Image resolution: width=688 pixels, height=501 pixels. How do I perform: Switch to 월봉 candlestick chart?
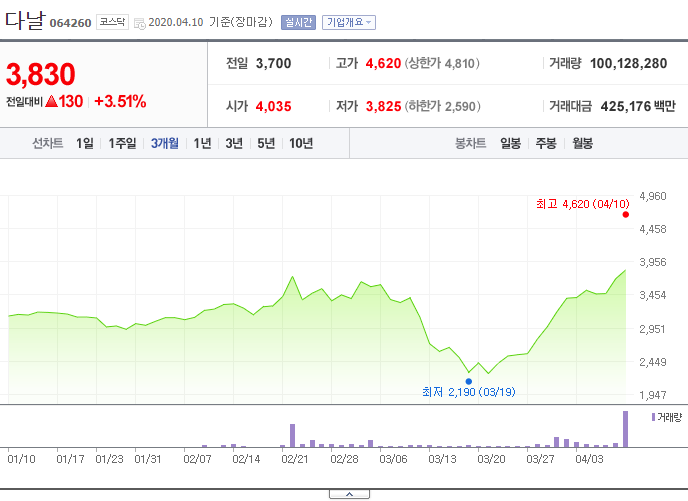[582, 143]
